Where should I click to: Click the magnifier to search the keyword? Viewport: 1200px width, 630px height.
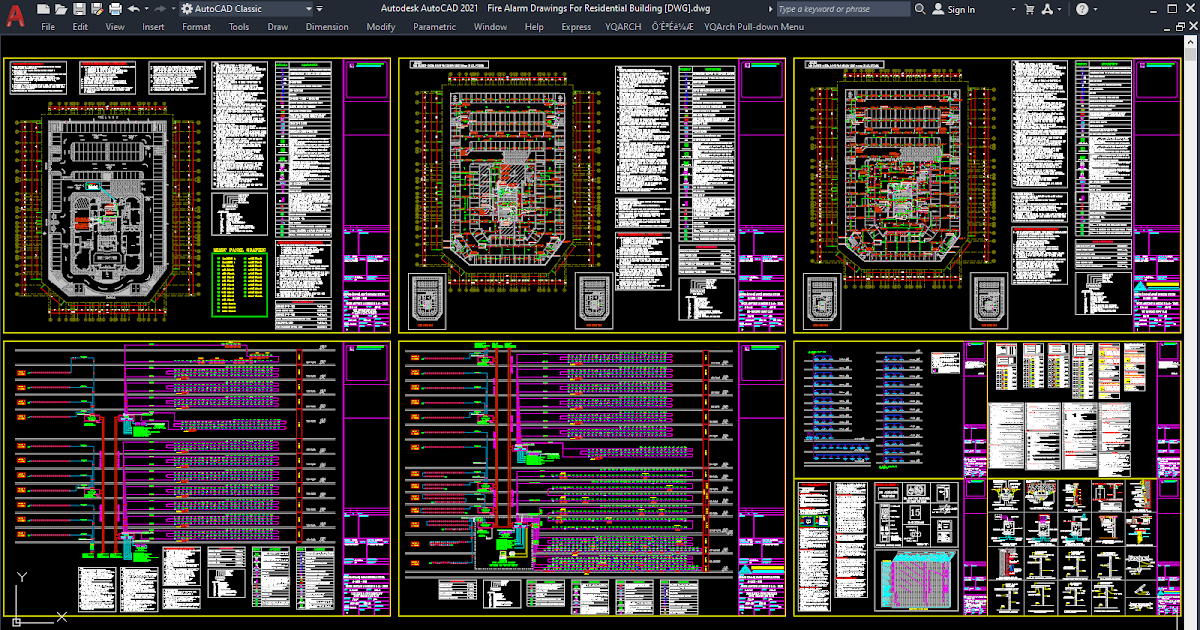coord(920,9)
